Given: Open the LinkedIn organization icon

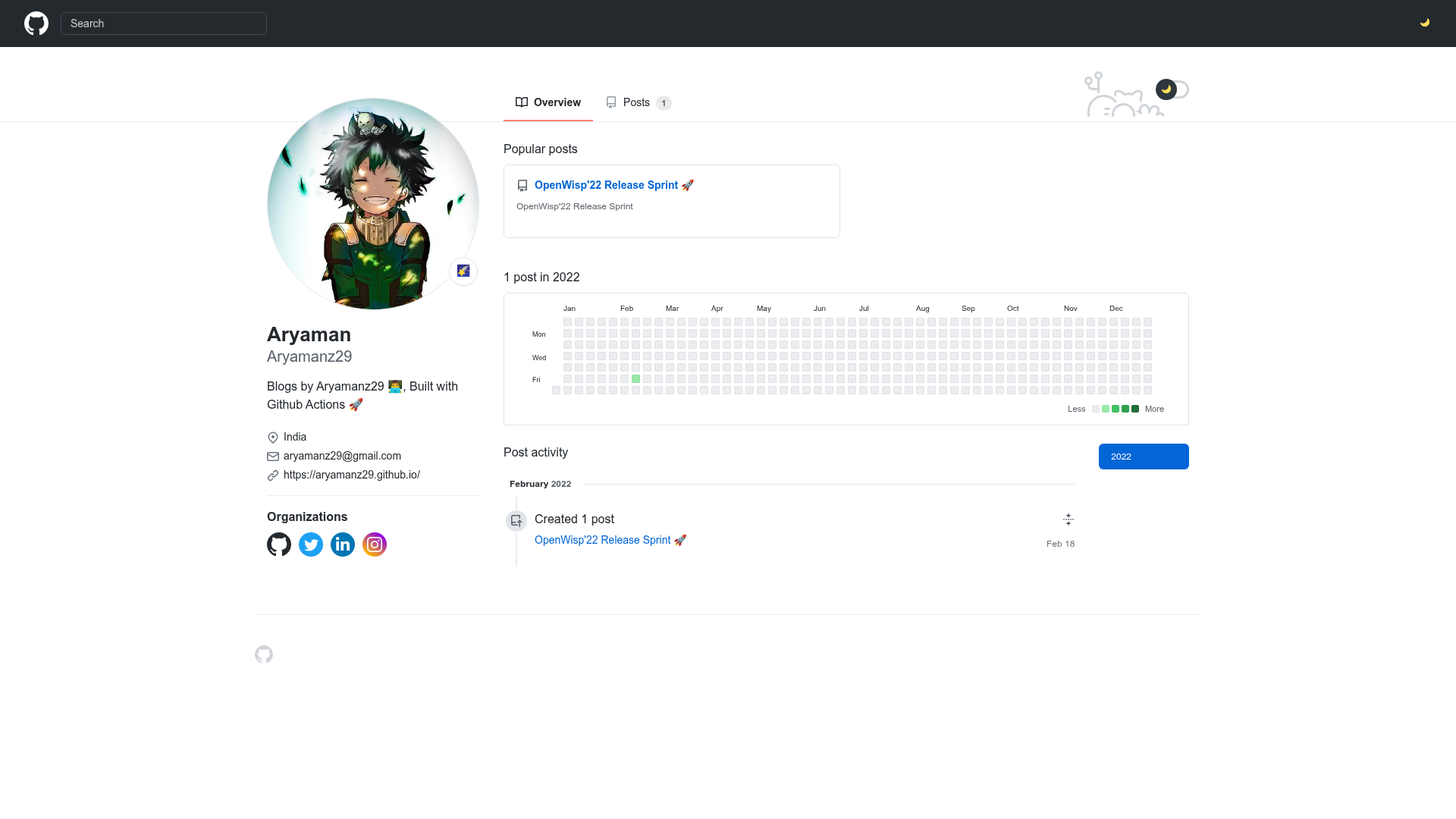Looking at the screenshot, I should pos(343,544).
